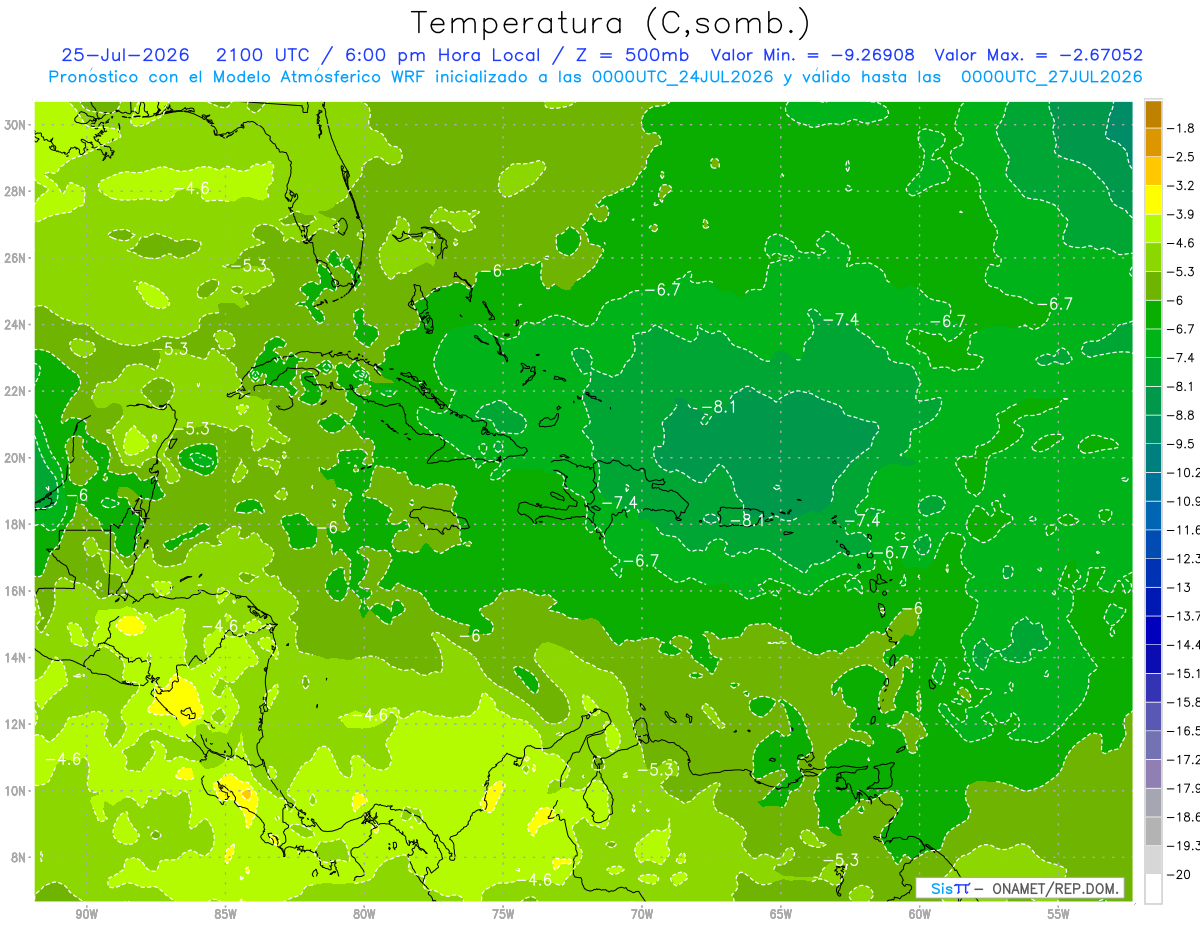Click the '90W' longitude axis label
The height and width of the screenshot is (927, 1200).
point(86,914)
